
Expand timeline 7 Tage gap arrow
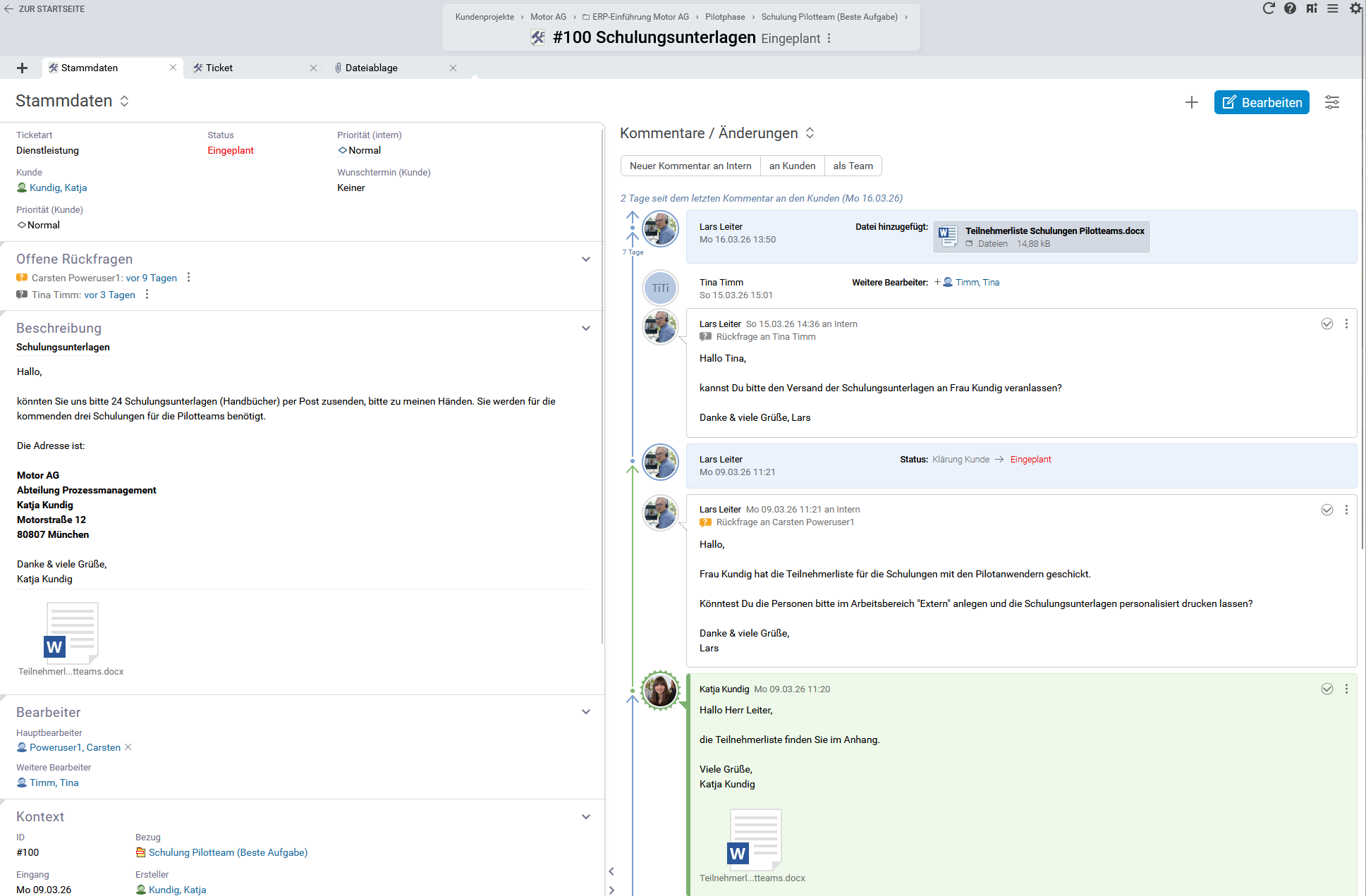coord(633,238)
